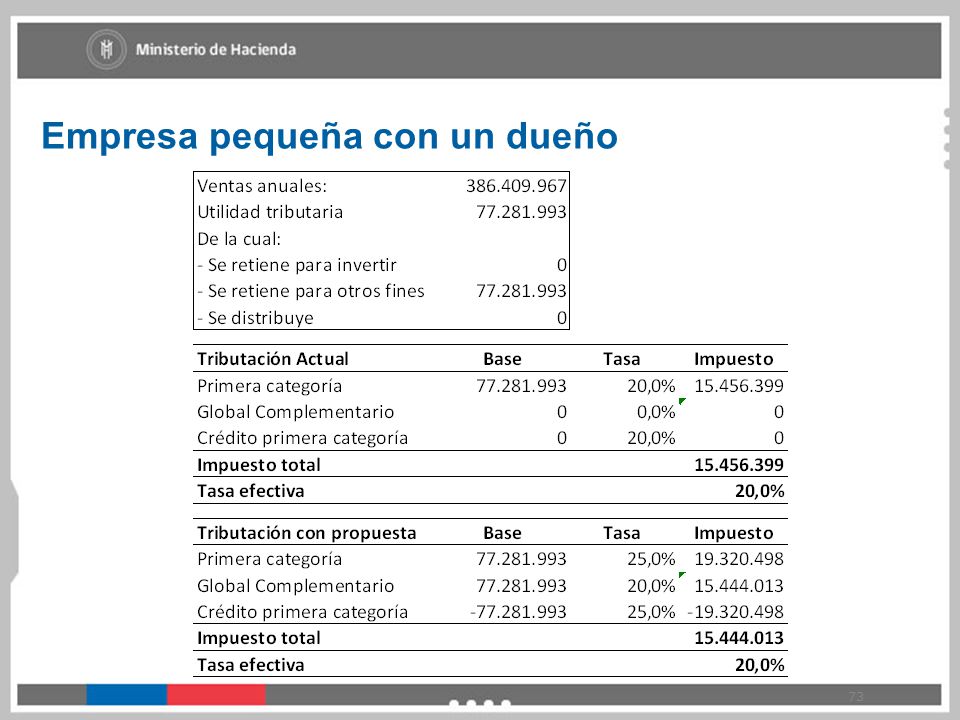This screenshot has height=720, width=960.
Task: Click '- Se retiene para invertir' label
Action: [x=297, y=265]
